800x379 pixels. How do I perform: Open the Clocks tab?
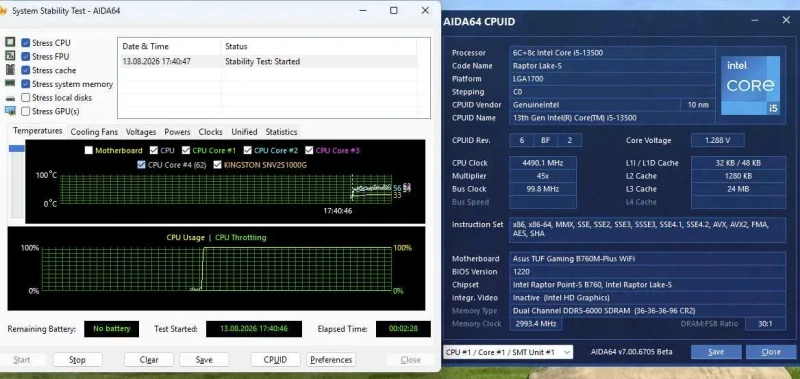(210, 132)
